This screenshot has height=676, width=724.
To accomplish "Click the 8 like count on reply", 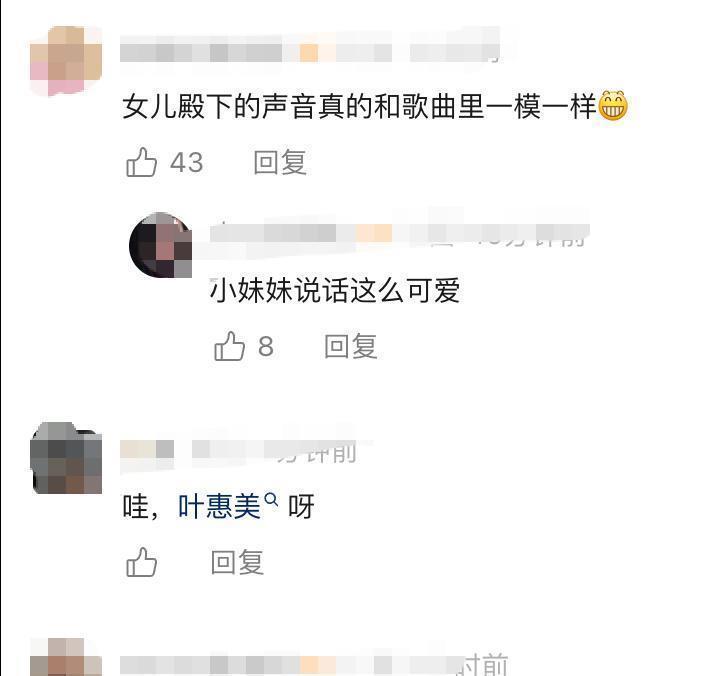I will tap(266, 346).
